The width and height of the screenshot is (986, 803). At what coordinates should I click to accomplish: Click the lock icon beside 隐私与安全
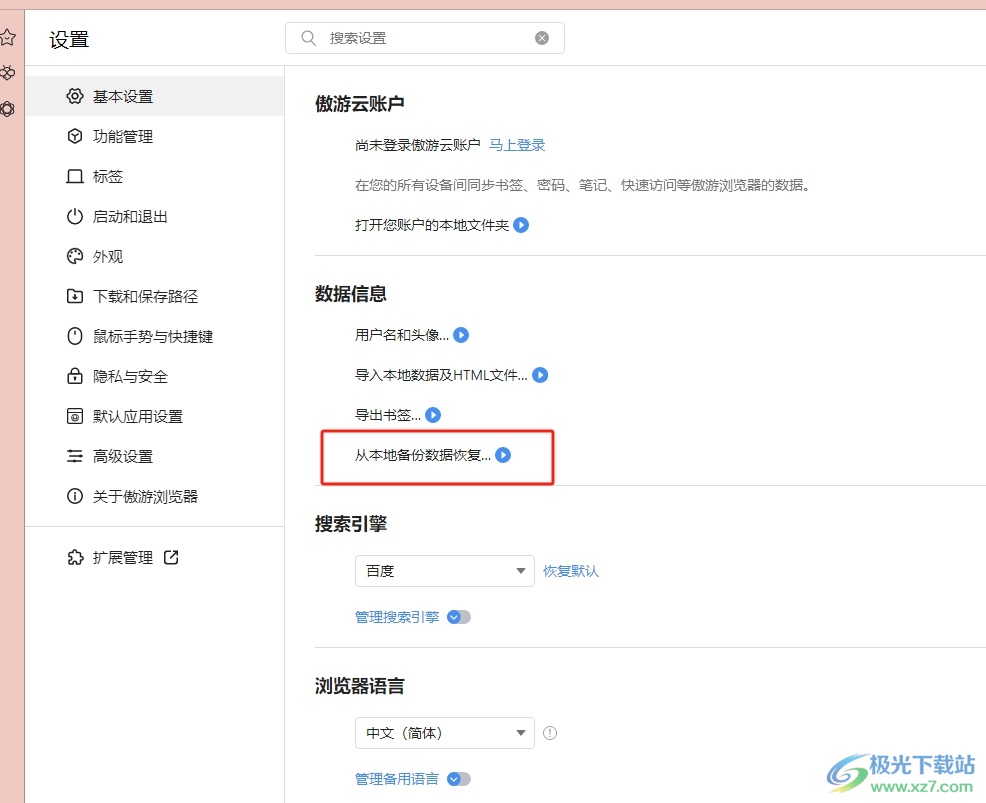pyautogui.click(x=75, y=376)
